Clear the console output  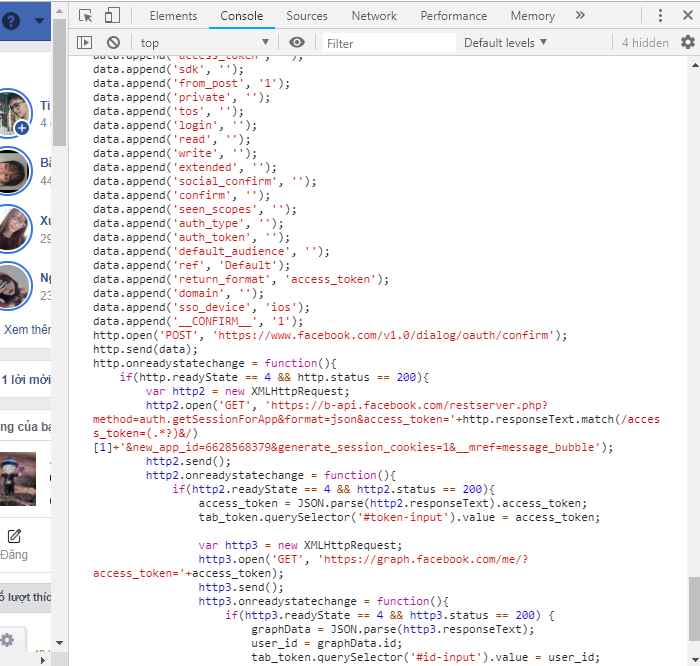tap(113, 43)
